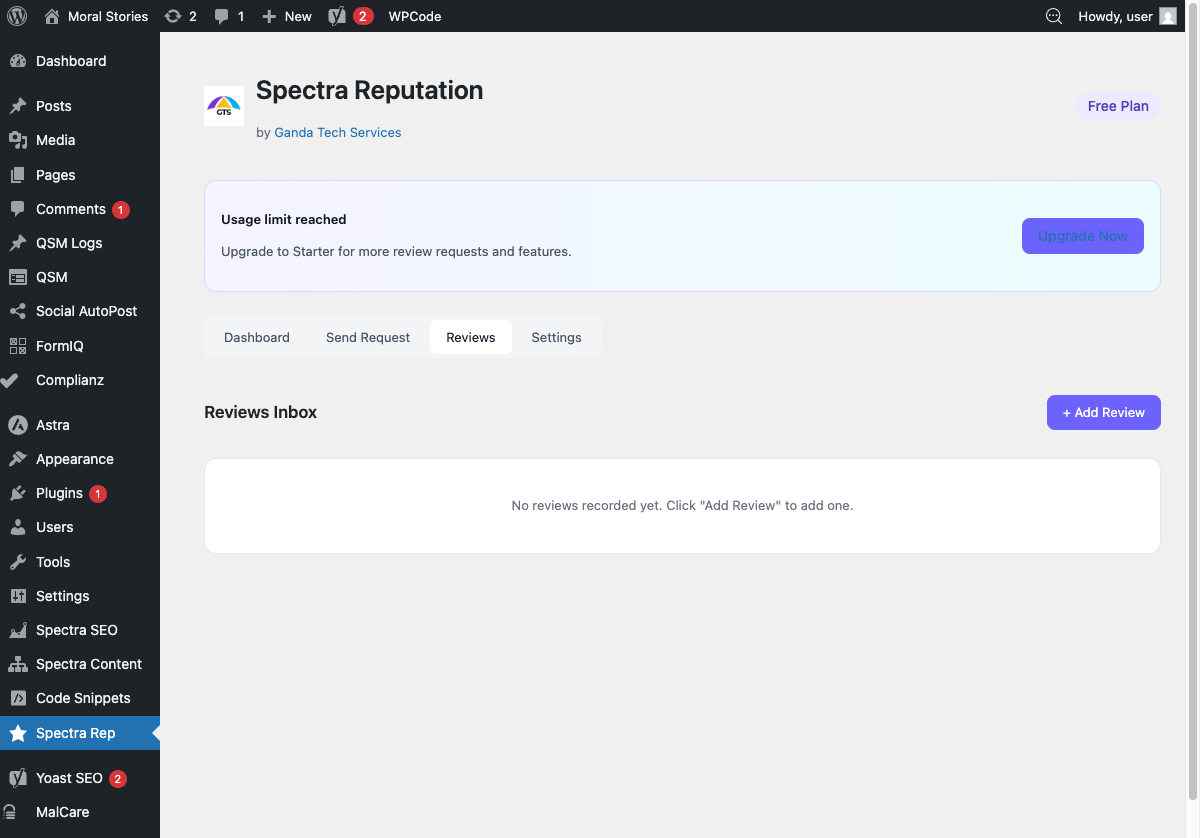Screen dimensions: 1200x838
Task: Click the 'Spectra Reputation' title
Action: (x=370, y=90)
